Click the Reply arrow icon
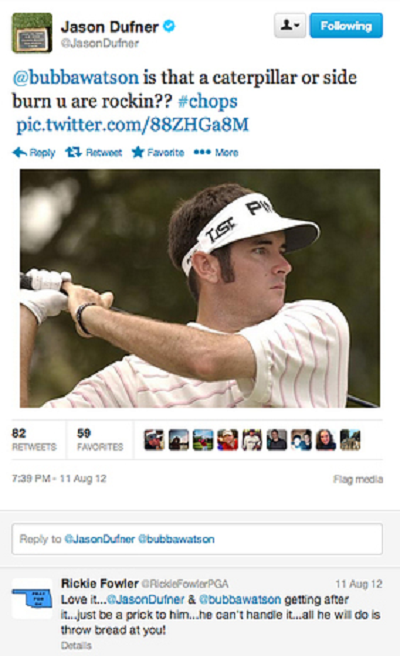 pyautogui.click(x=20, y=152)
